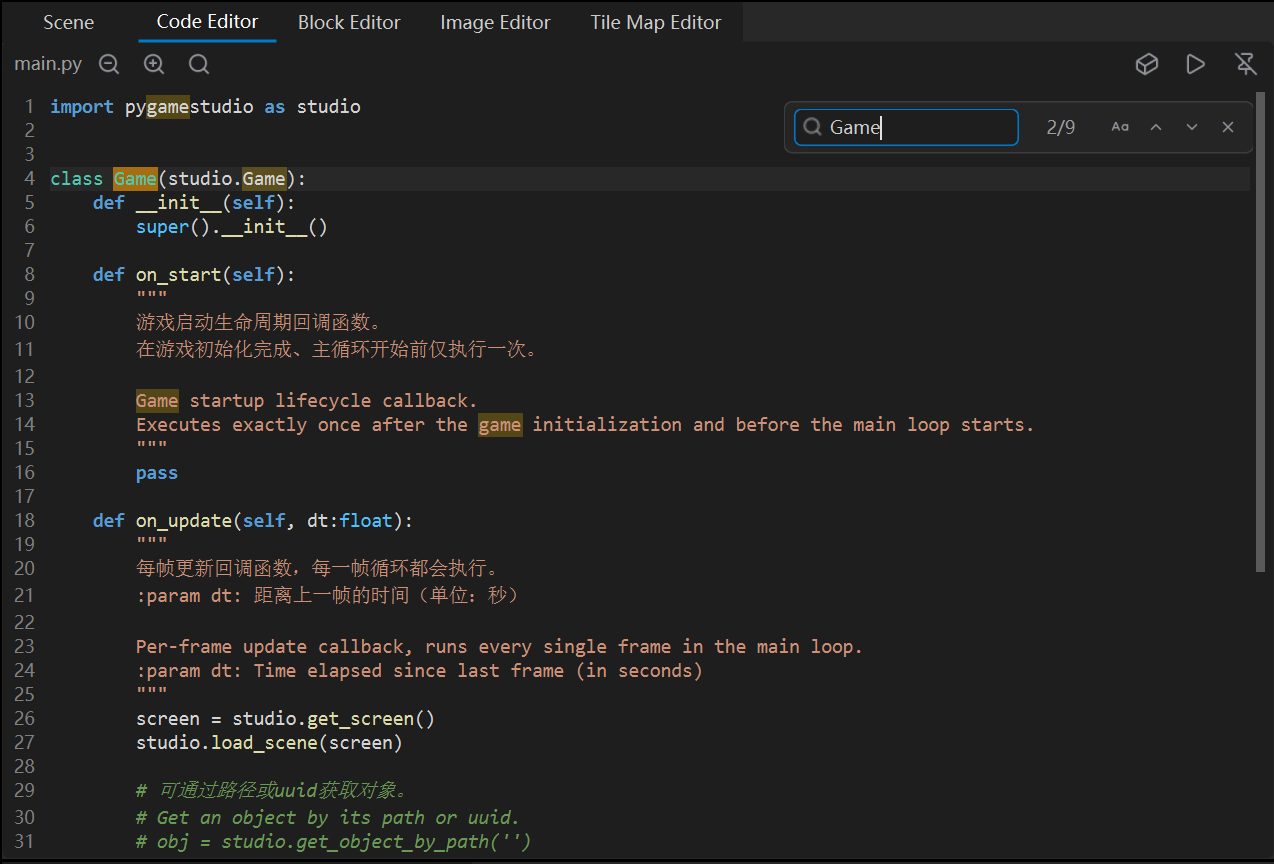The image size is (1274, 864).
Task: Click '# Get an object by its path' comment
Action: pyautogui.click(x=328, y=817)
